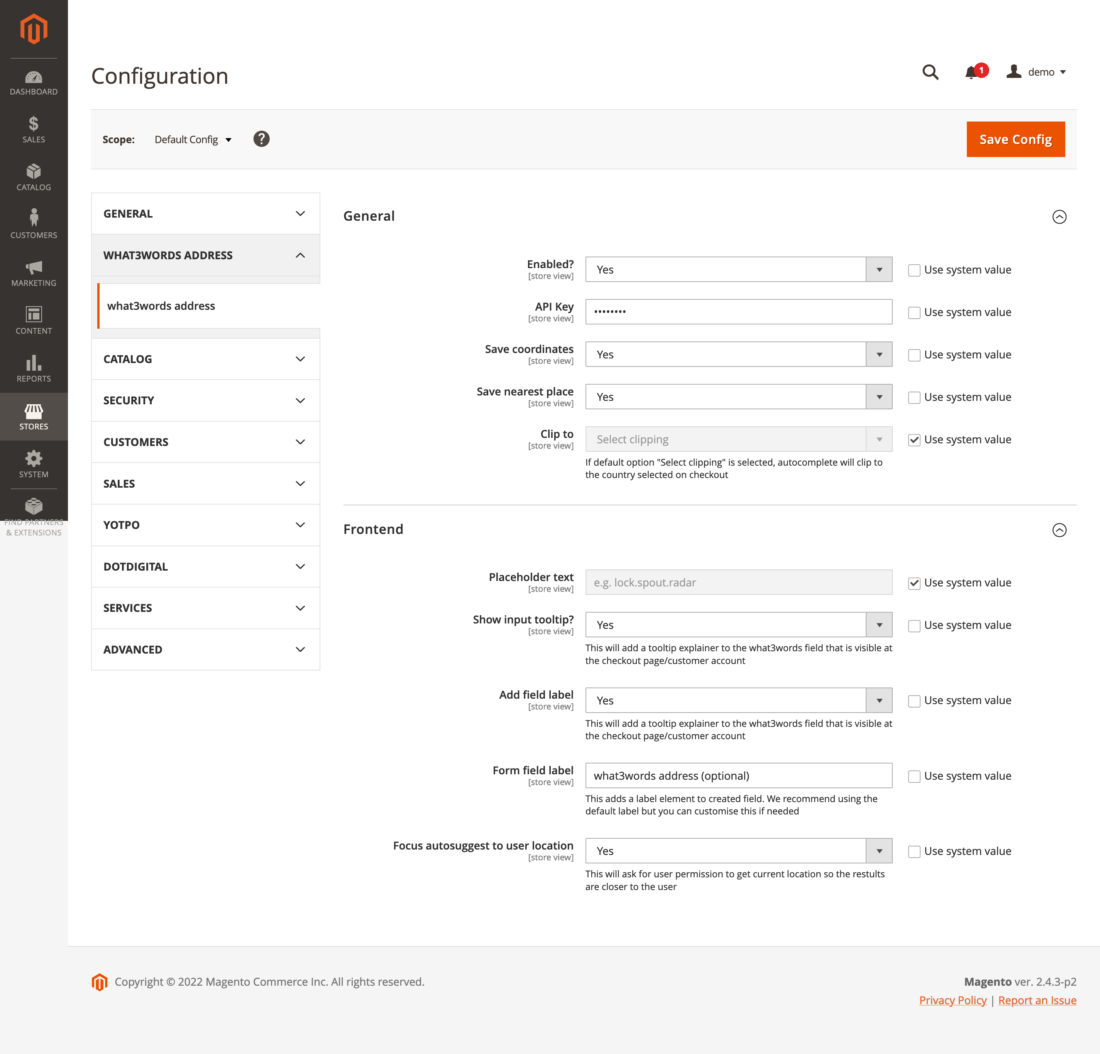
Task: Expand the SERVICES config tab
Action: point(206,608)
